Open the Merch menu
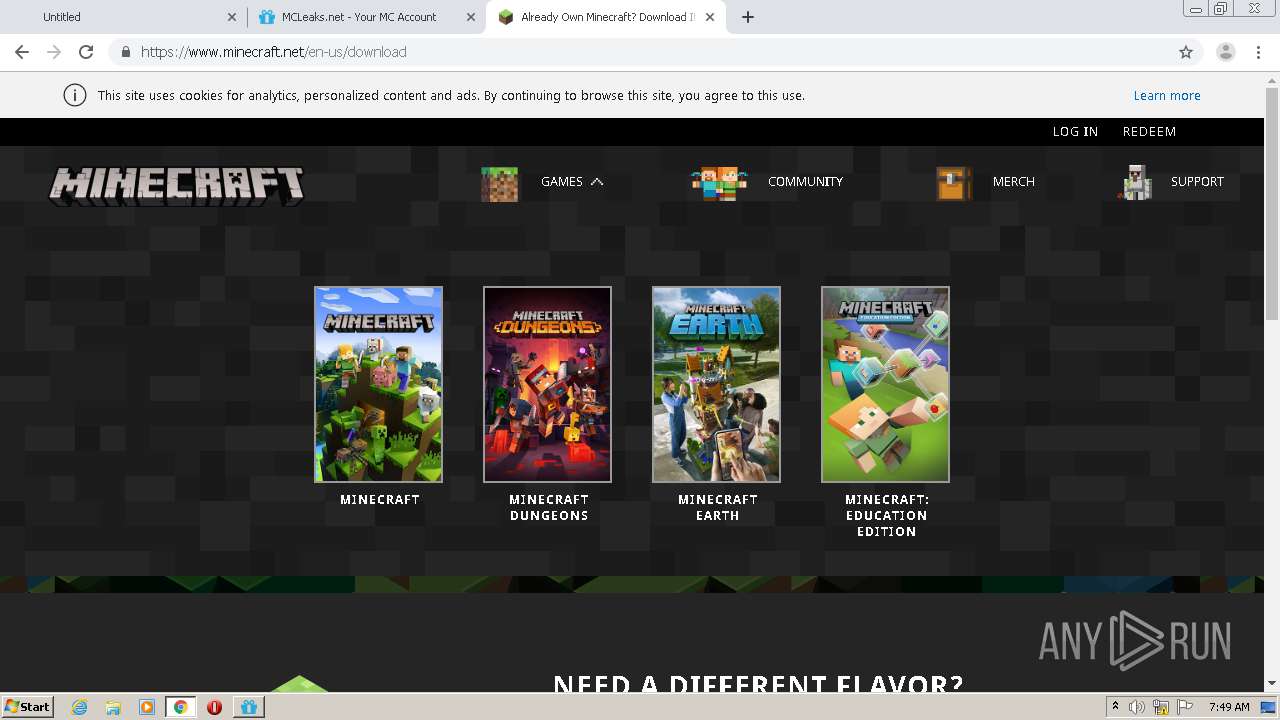The height and width of the screenshot is (720, 1280). click(1014, 182)
